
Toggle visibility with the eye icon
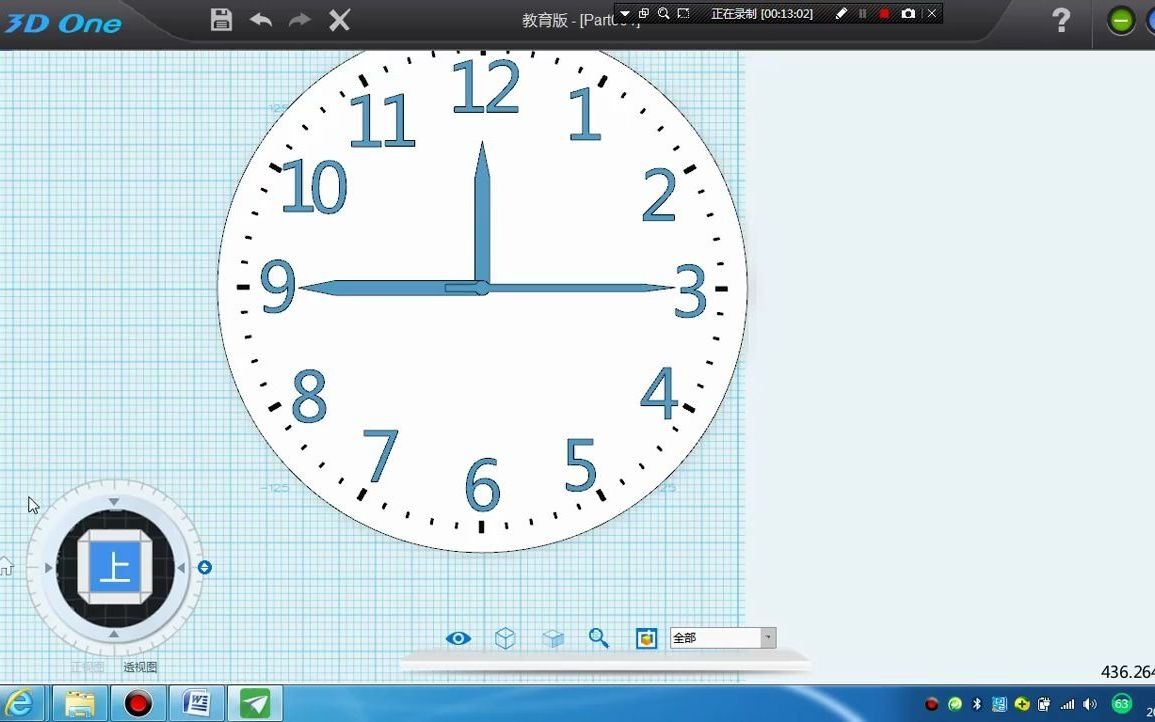pos(458,638)
